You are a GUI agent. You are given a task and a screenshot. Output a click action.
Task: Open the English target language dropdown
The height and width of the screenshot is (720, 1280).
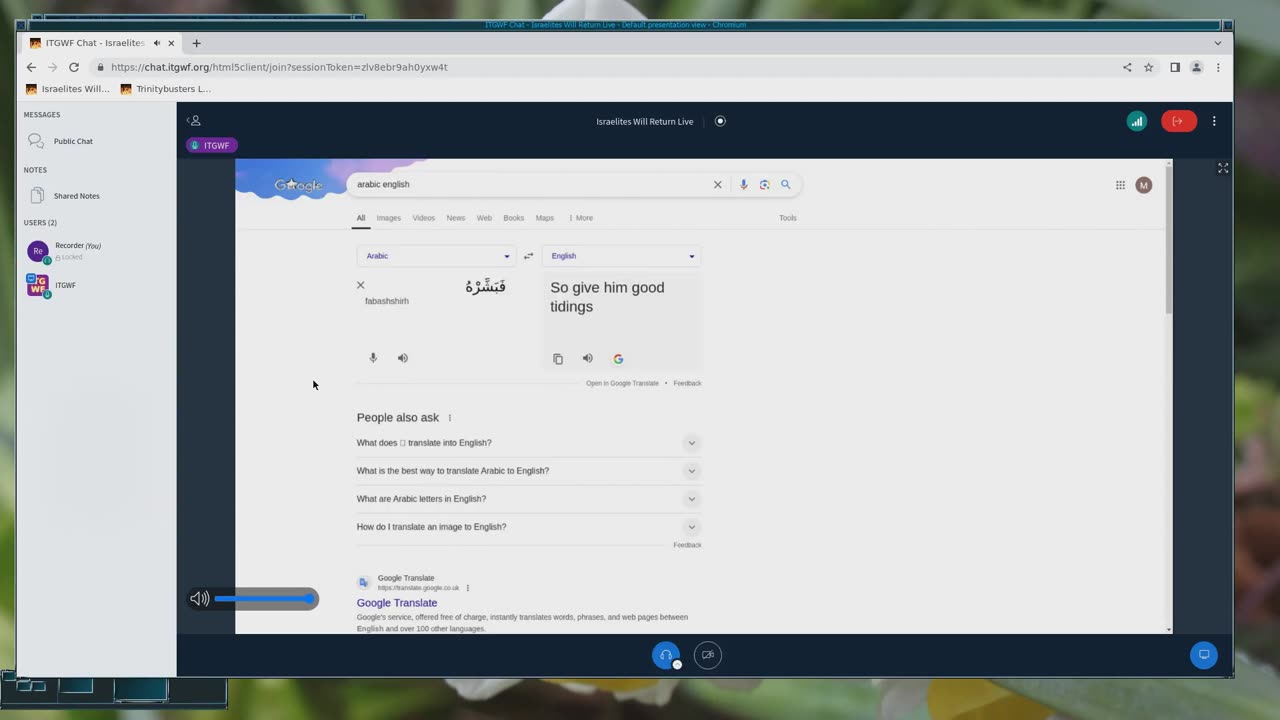pyautogui.click(x=622, y=256)
